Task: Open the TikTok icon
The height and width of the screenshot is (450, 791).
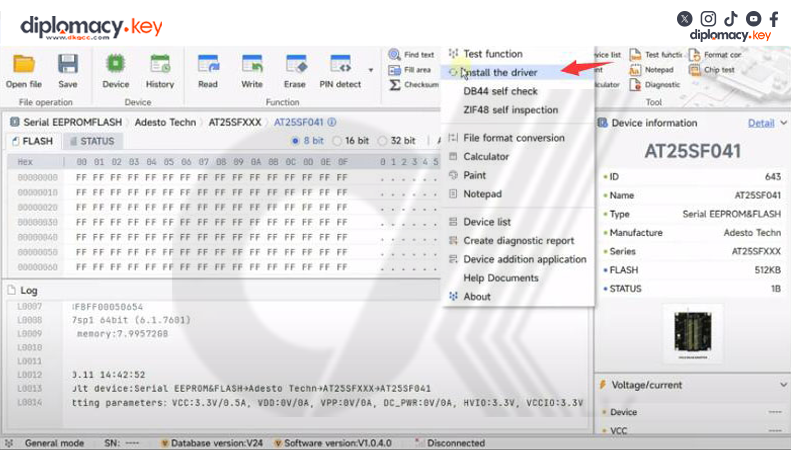Action: 730,19
